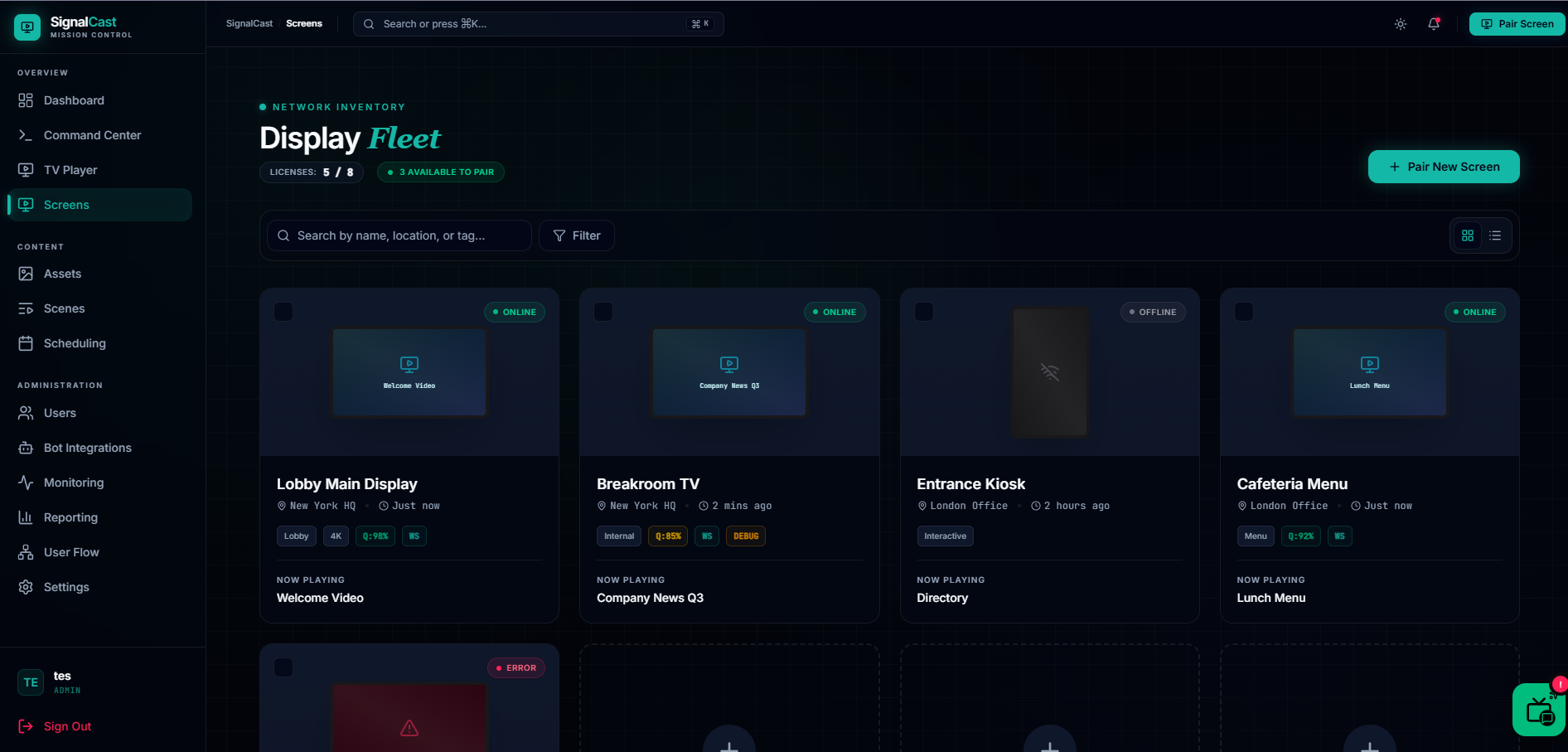The image size is (1568, 752).
Task: Open the floating TV assistant widget
Action: (1540, 710)
